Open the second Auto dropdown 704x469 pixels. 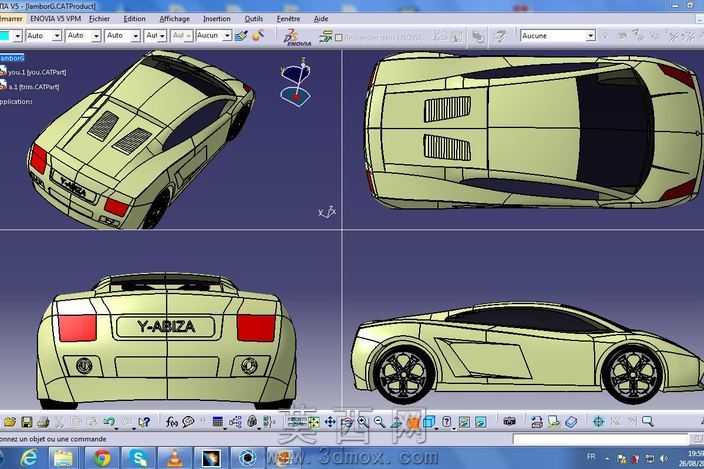[x=83, y=35]
